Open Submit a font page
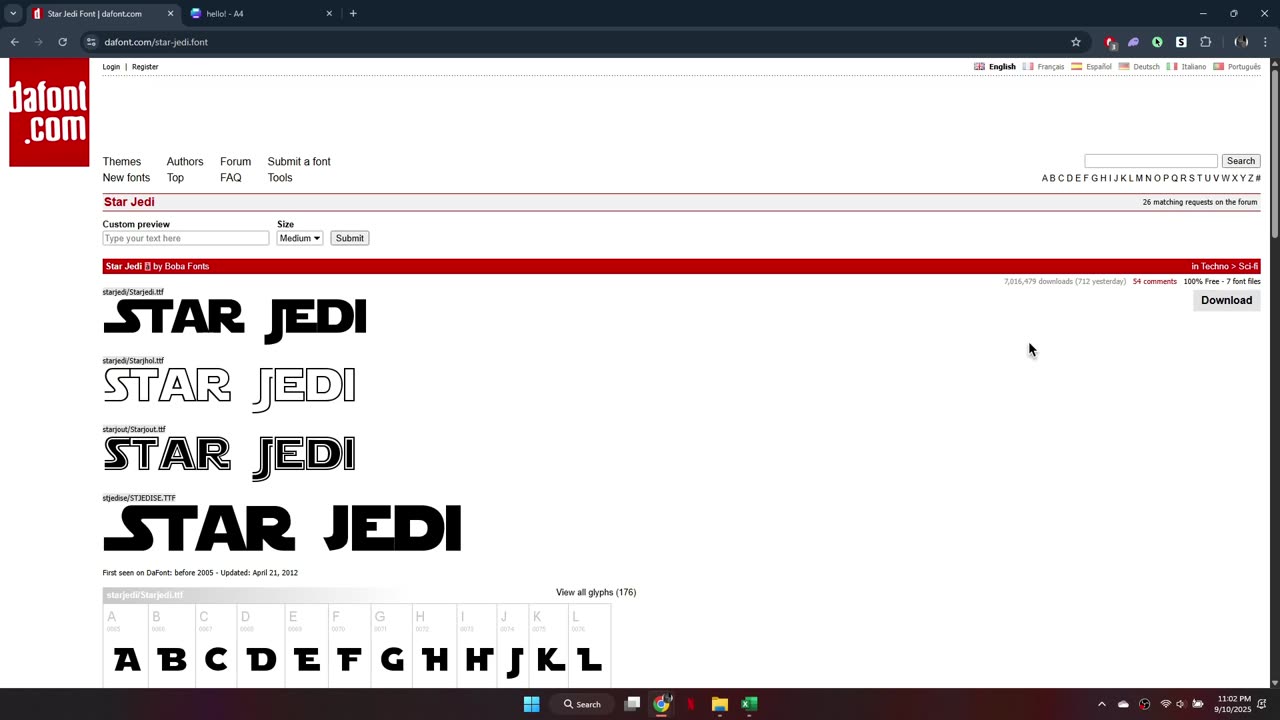 (299, 161)
